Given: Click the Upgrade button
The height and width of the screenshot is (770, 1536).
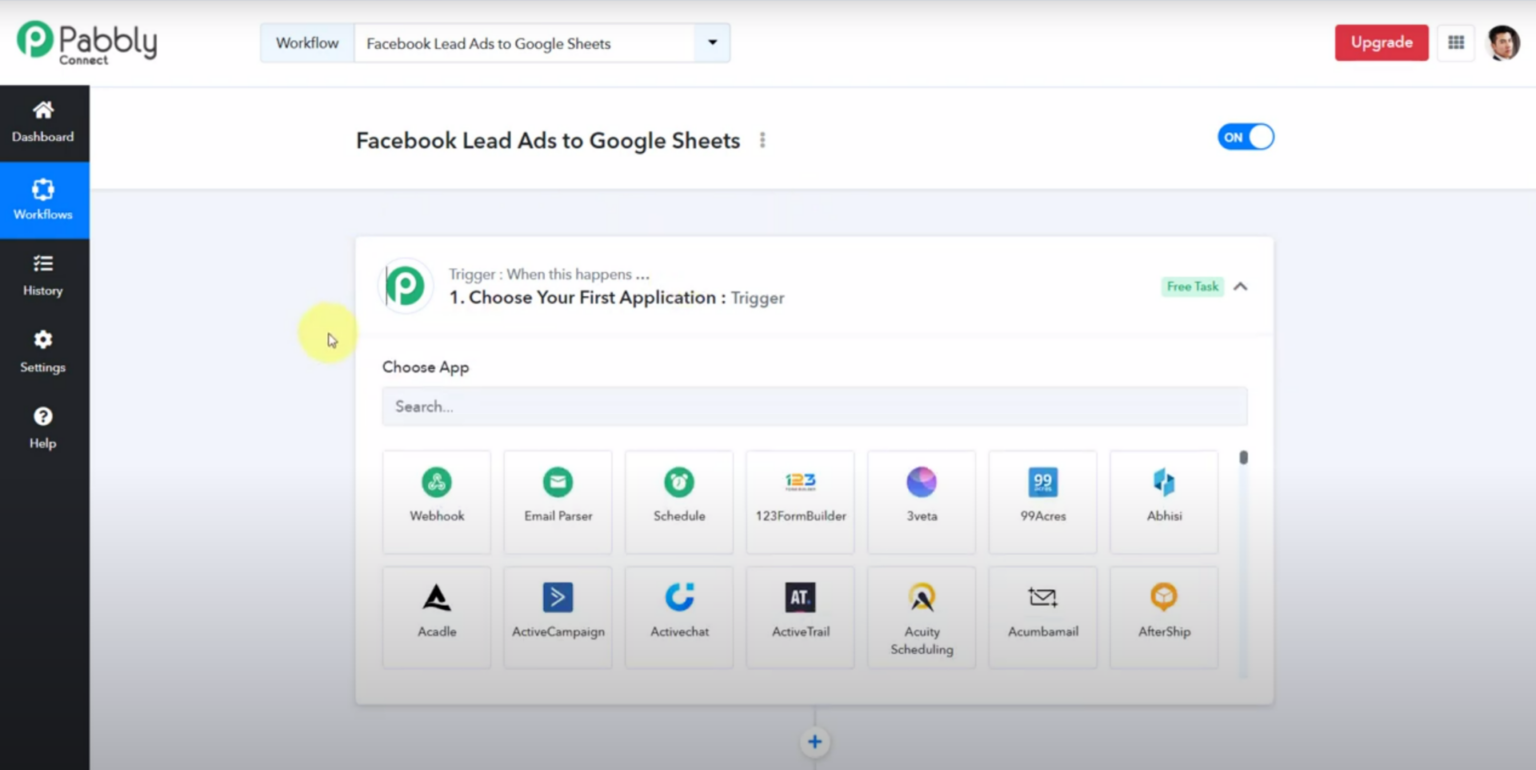Looking at the screenshot, I should (x=1381, y=42).
